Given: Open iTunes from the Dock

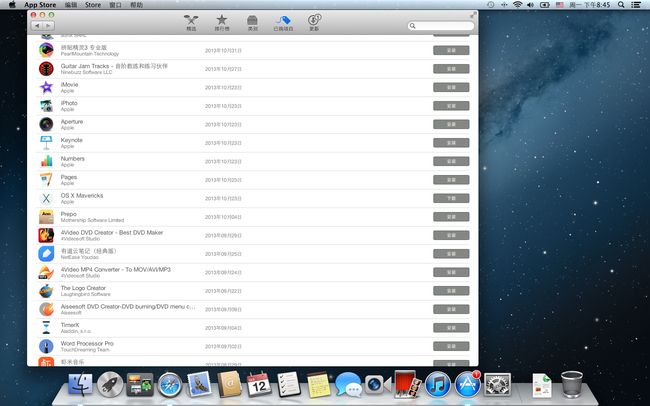Looking at the screenshot, I should (438, 384).
